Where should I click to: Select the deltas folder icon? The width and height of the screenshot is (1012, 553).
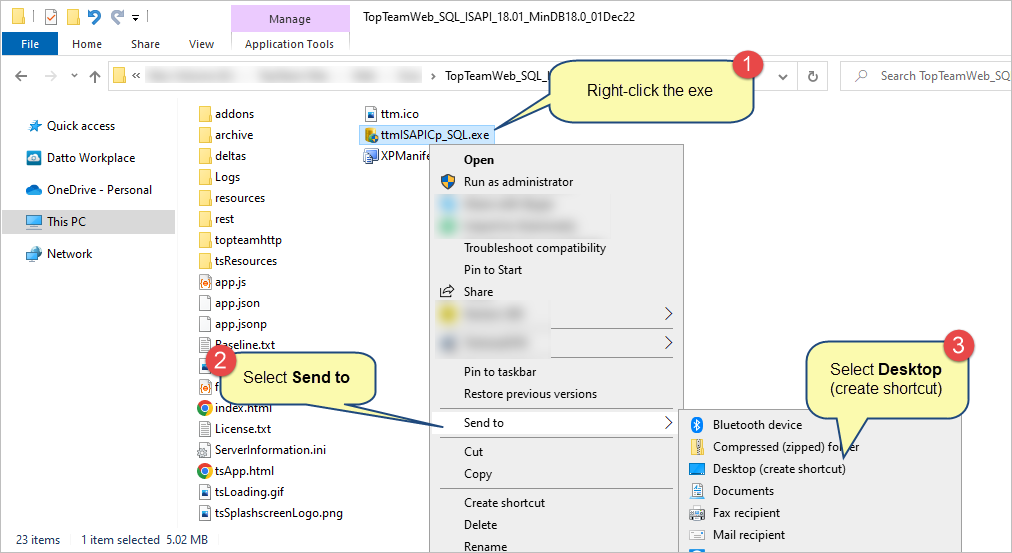(205, 156)
